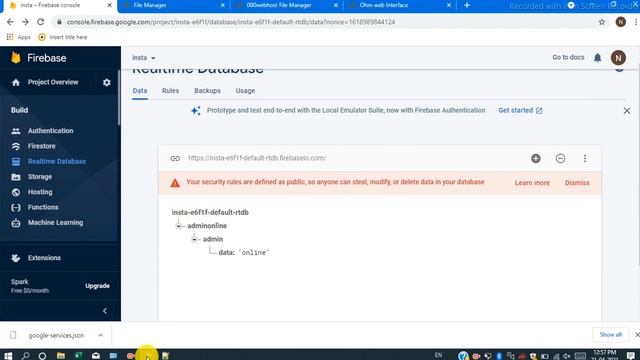640x360 pixels.
Task: Switch to the Data tab
Action: (x=140, y=91)
